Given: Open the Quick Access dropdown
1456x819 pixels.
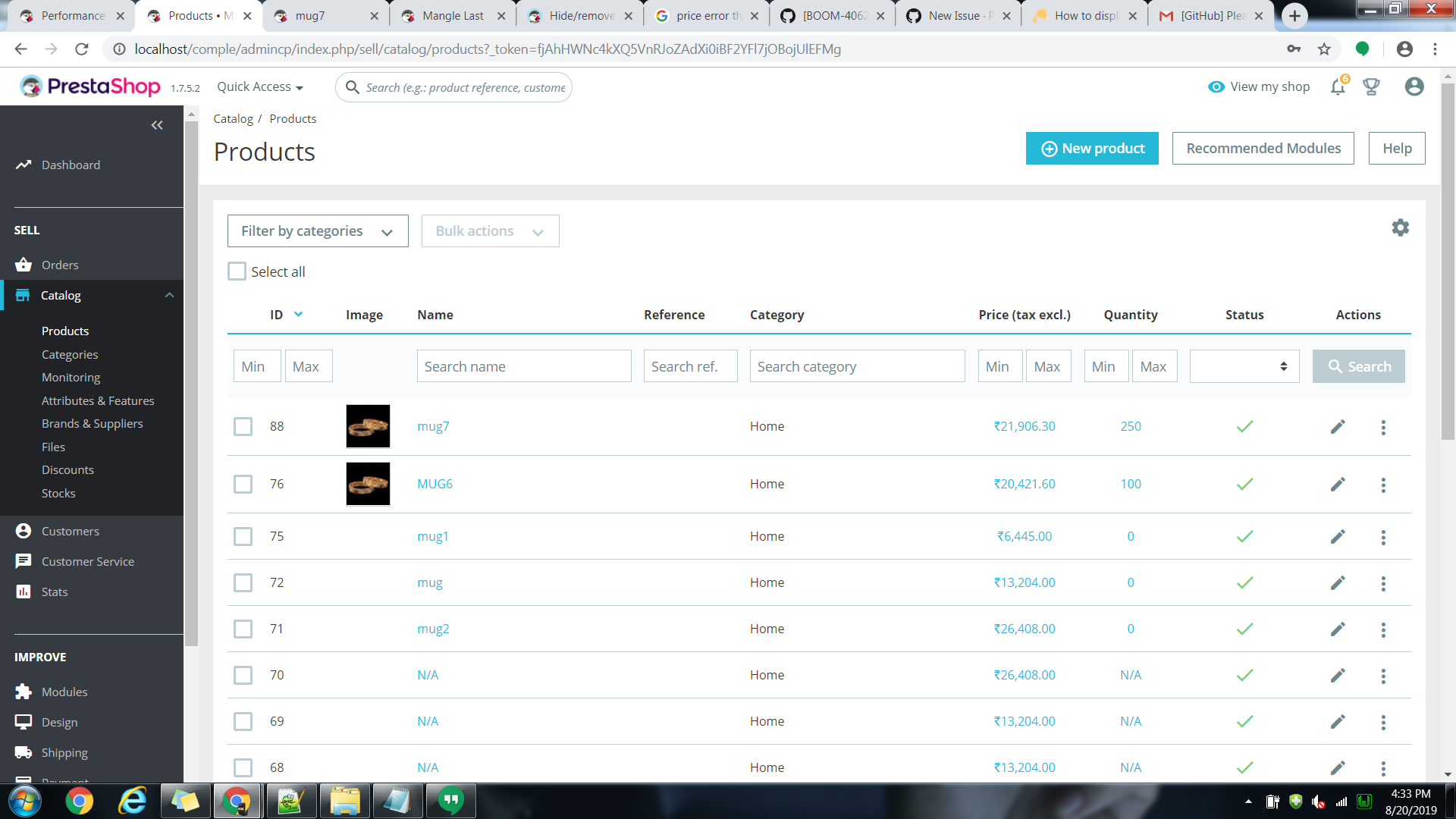Looking at the screenshot, I should [260, 87].
